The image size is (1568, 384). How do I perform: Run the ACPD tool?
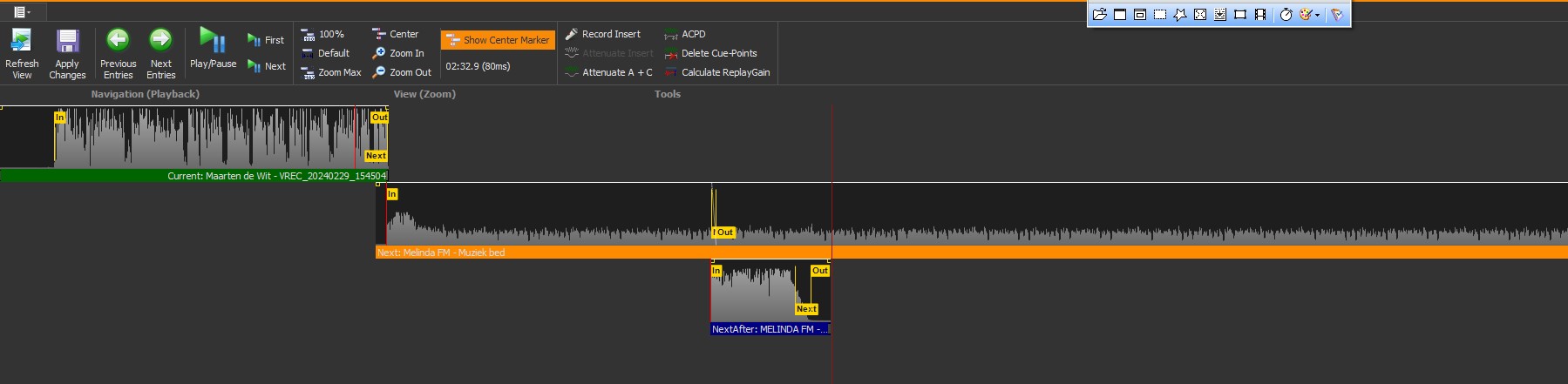point(685,34)
